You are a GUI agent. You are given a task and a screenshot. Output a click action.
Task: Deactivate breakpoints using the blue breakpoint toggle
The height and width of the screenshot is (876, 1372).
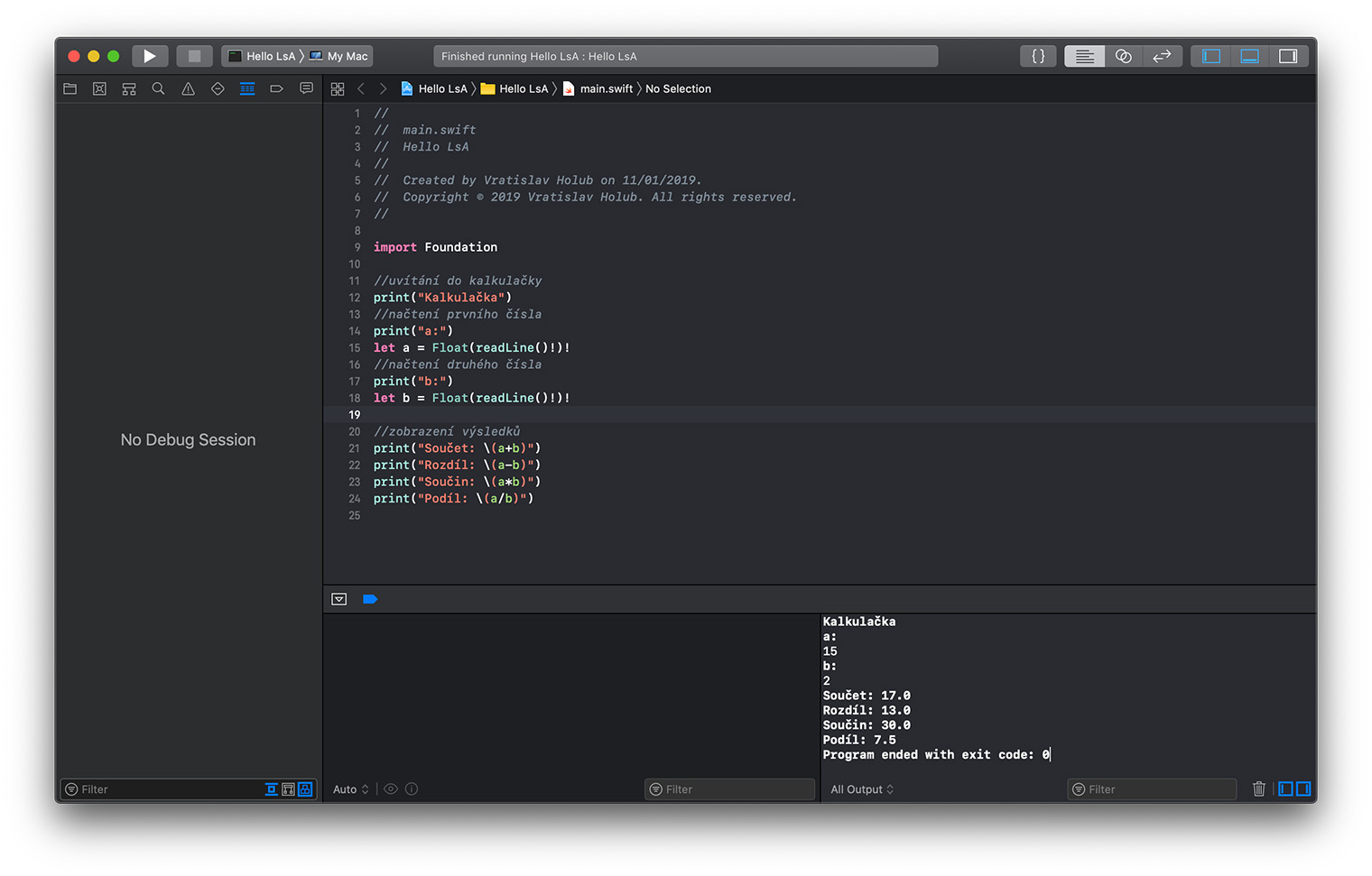coord(370,599)
